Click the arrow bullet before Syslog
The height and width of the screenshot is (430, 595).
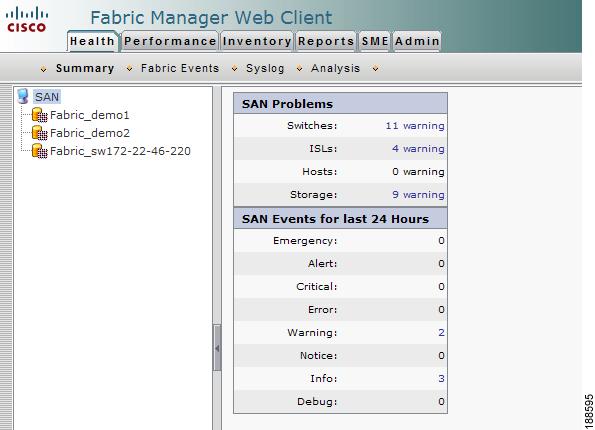235,69
